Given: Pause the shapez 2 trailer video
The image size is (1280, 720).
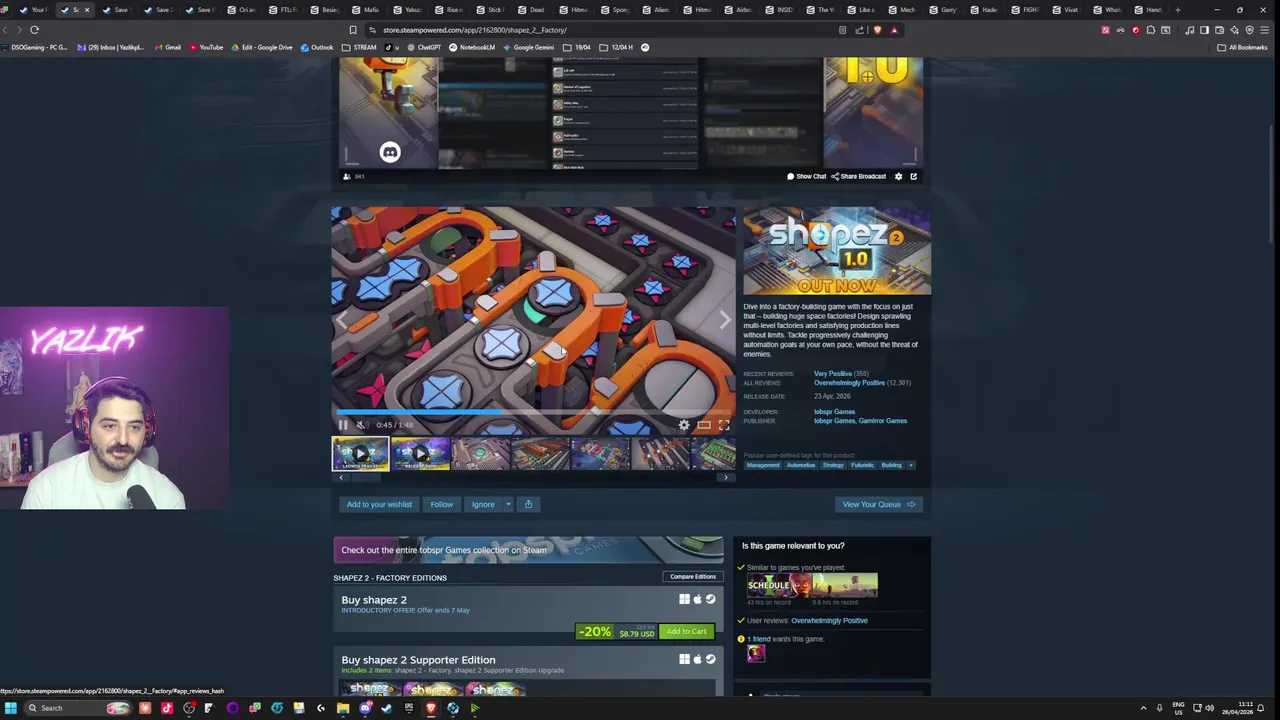Looking at the screenshot, I should [x=343, y=425].
